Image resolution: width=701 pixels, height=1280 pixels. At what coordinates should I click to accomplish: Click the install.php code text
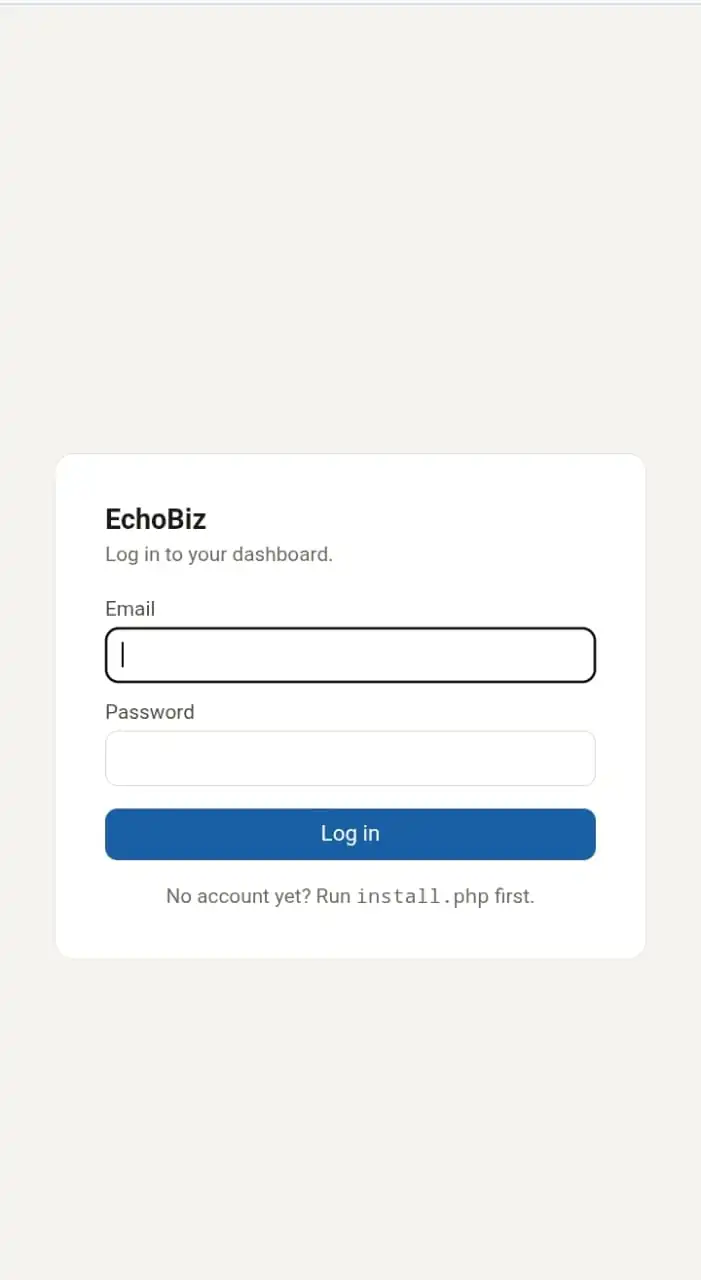click(x=423, y=896)
